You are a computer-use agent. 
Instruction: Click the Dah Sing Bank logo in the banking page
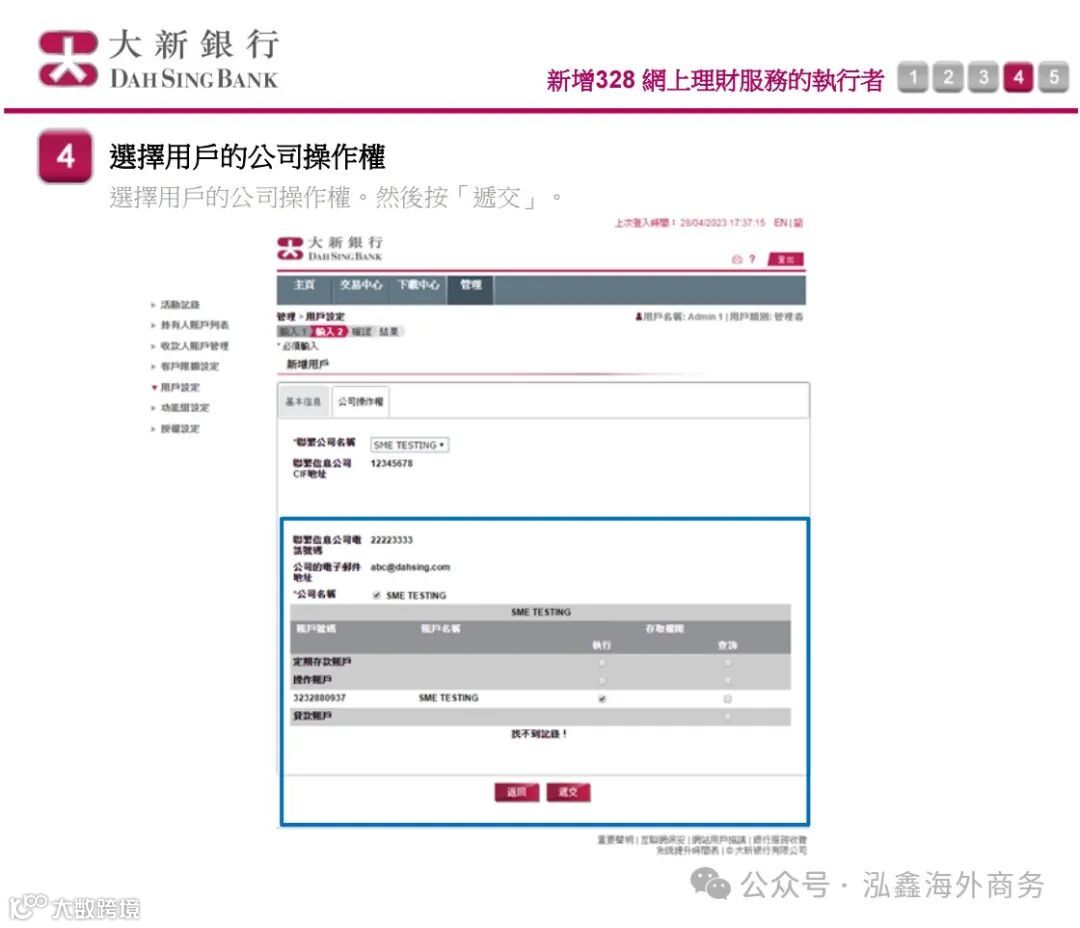pyautogui.click(x=330, y=249)
